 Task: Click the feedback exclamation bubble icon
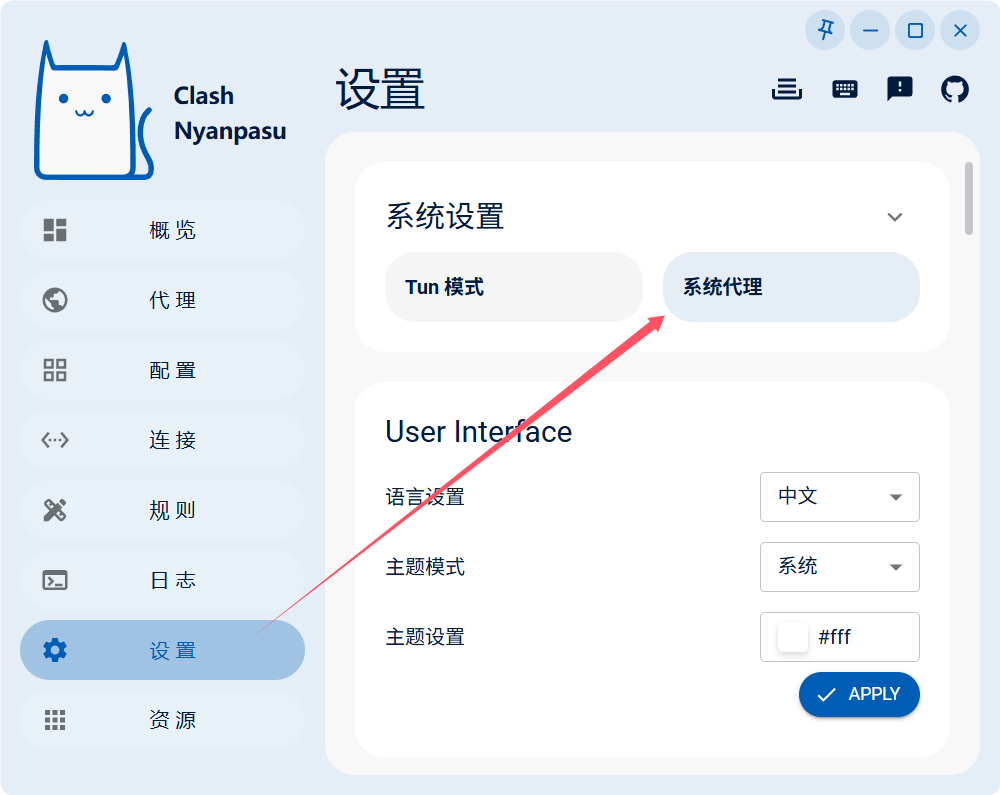[x=899, y=89]
